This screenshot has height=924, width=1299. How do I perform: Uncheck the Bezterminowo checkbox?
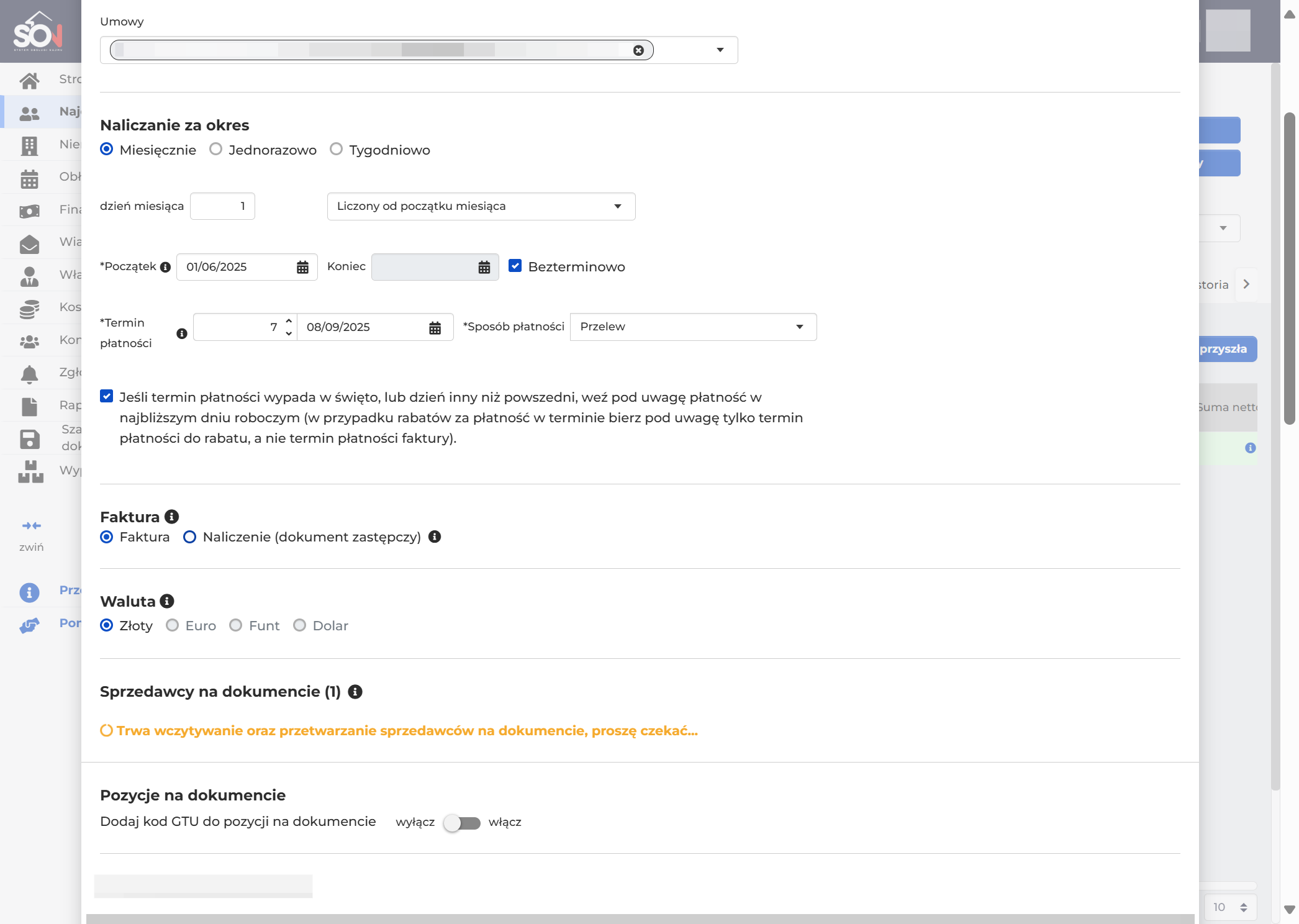pos(515,266)
